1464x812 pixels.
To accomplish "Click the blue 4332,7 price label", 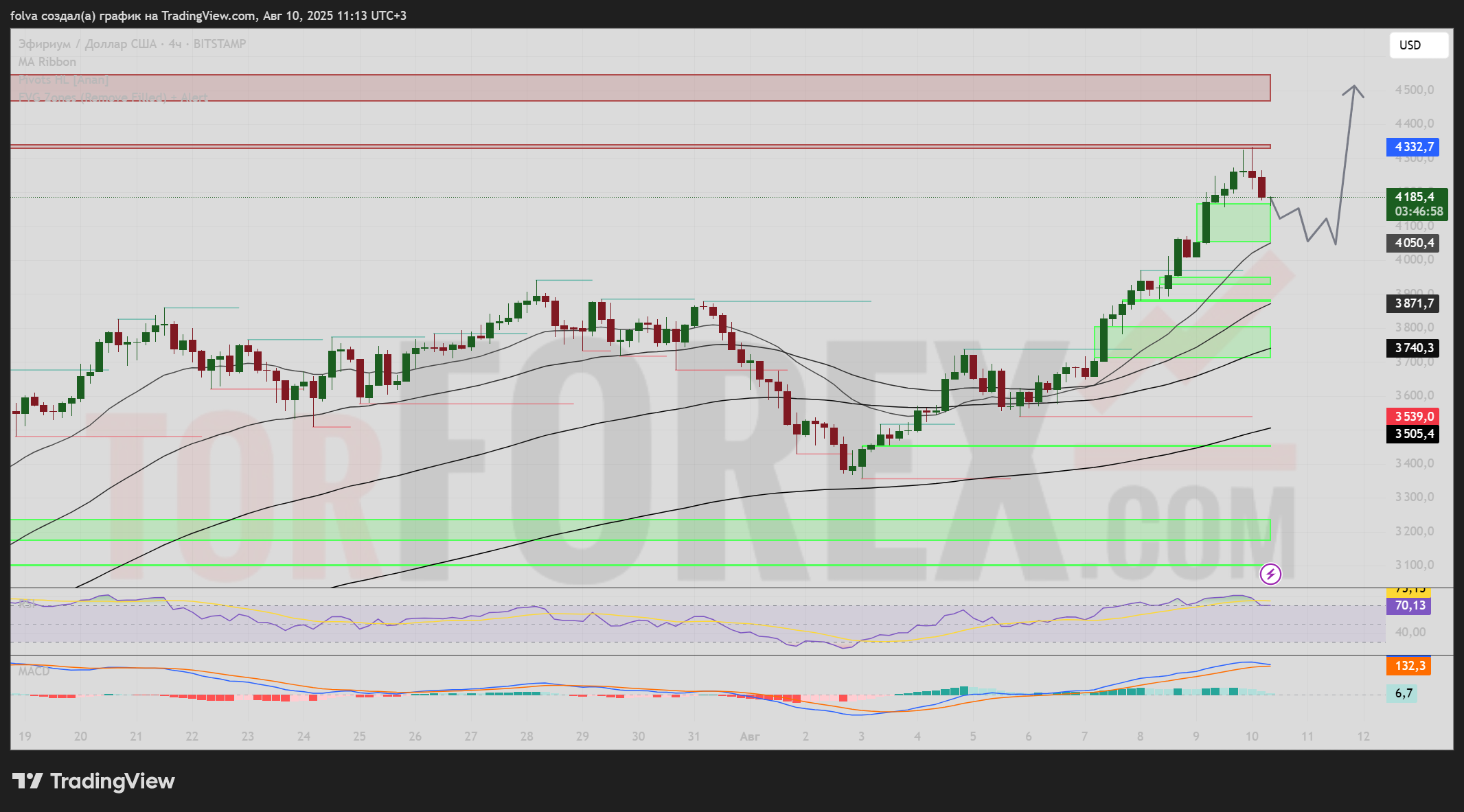I will (1412, 147).
